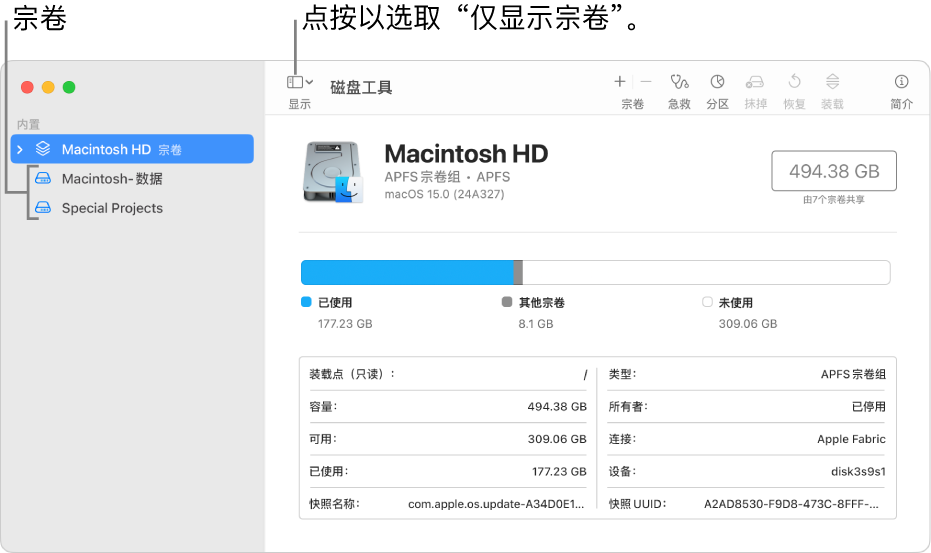Click the 抹掉 erase icon
The image size is (931, 553).
pos(755,81)
